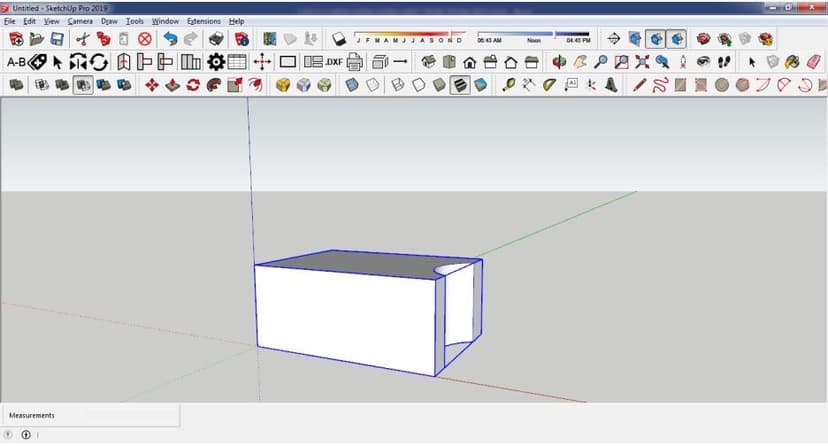Select the Freehand drawing tool
Screen dimensions: 828x446
(660, 84)
